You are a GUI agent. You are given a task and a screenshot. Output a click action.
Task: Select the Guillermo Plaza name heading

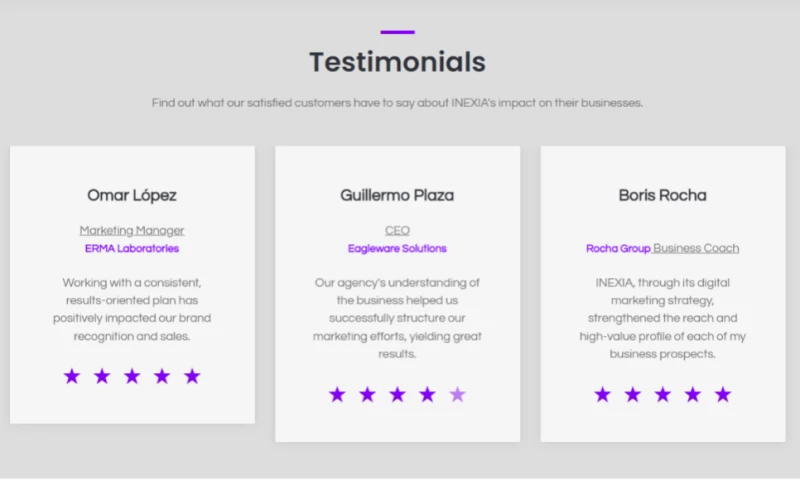397,195
